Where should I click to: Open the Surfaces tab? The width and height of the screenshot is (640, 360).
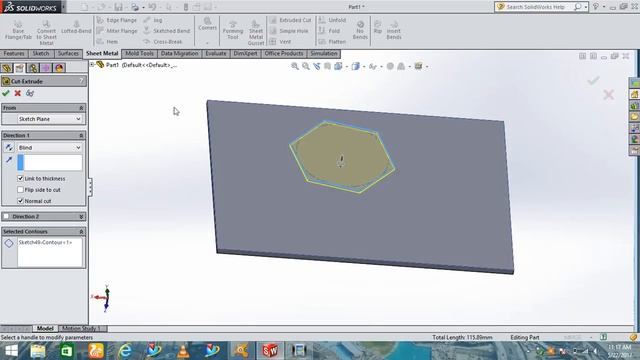click(68, 53)
